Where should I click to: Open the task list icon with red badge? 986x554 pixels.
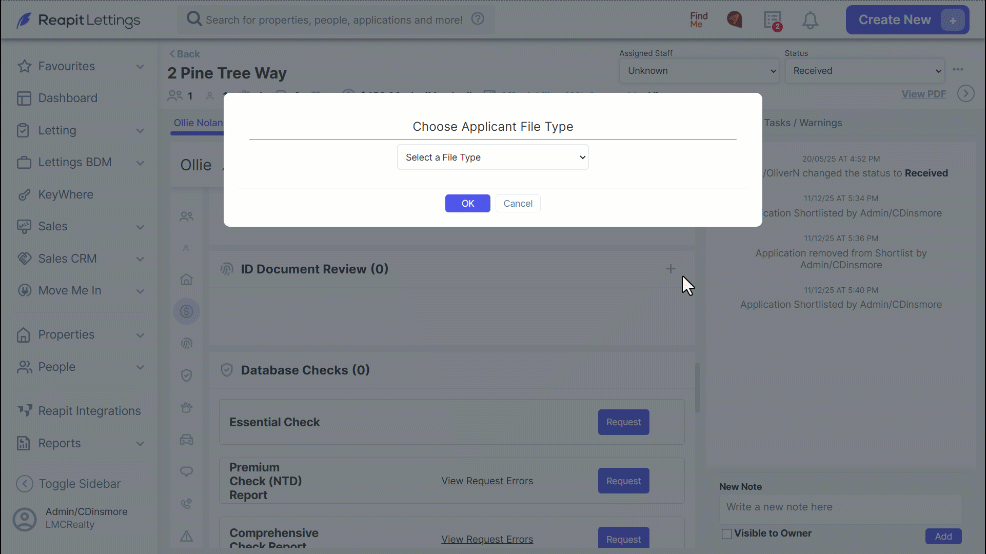click(x=773, y=20)
